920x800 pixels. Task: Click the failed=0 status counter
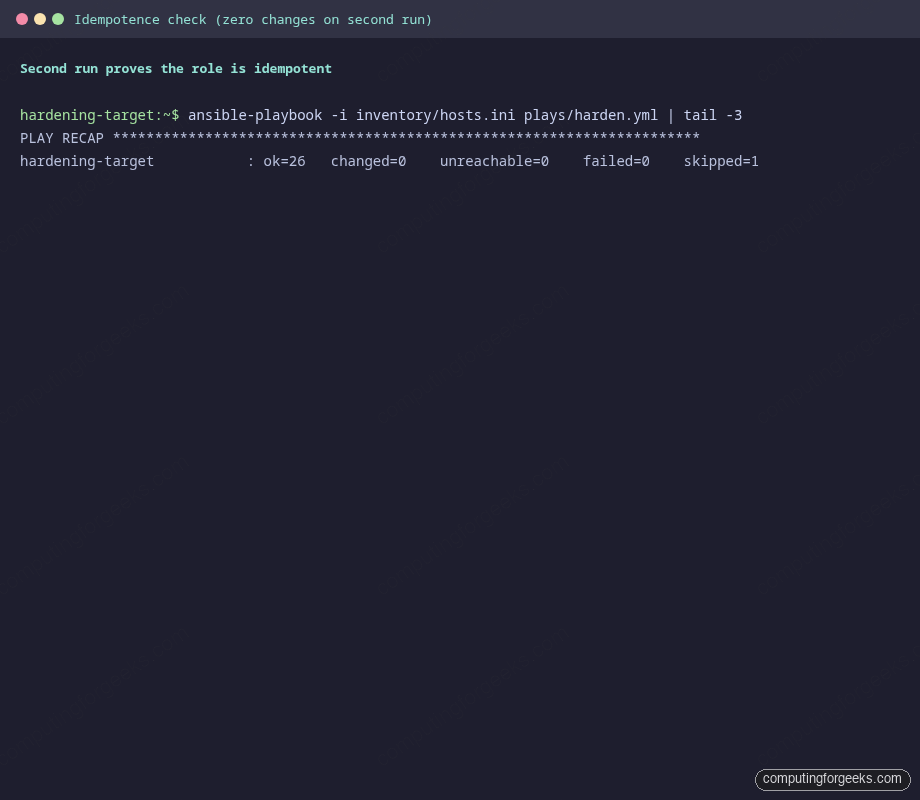tap(616, 161)
